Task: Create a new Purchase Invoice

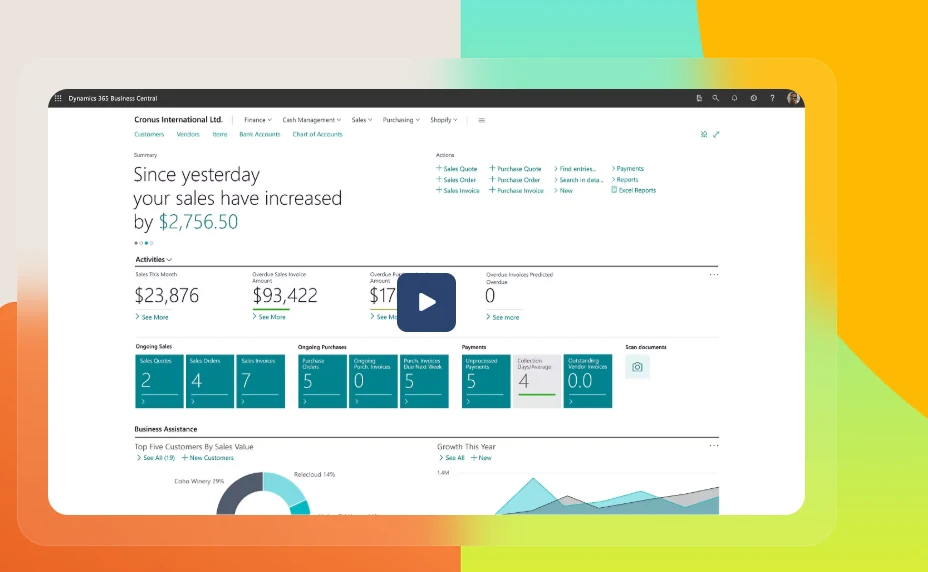Action: [x=516, y=191]
